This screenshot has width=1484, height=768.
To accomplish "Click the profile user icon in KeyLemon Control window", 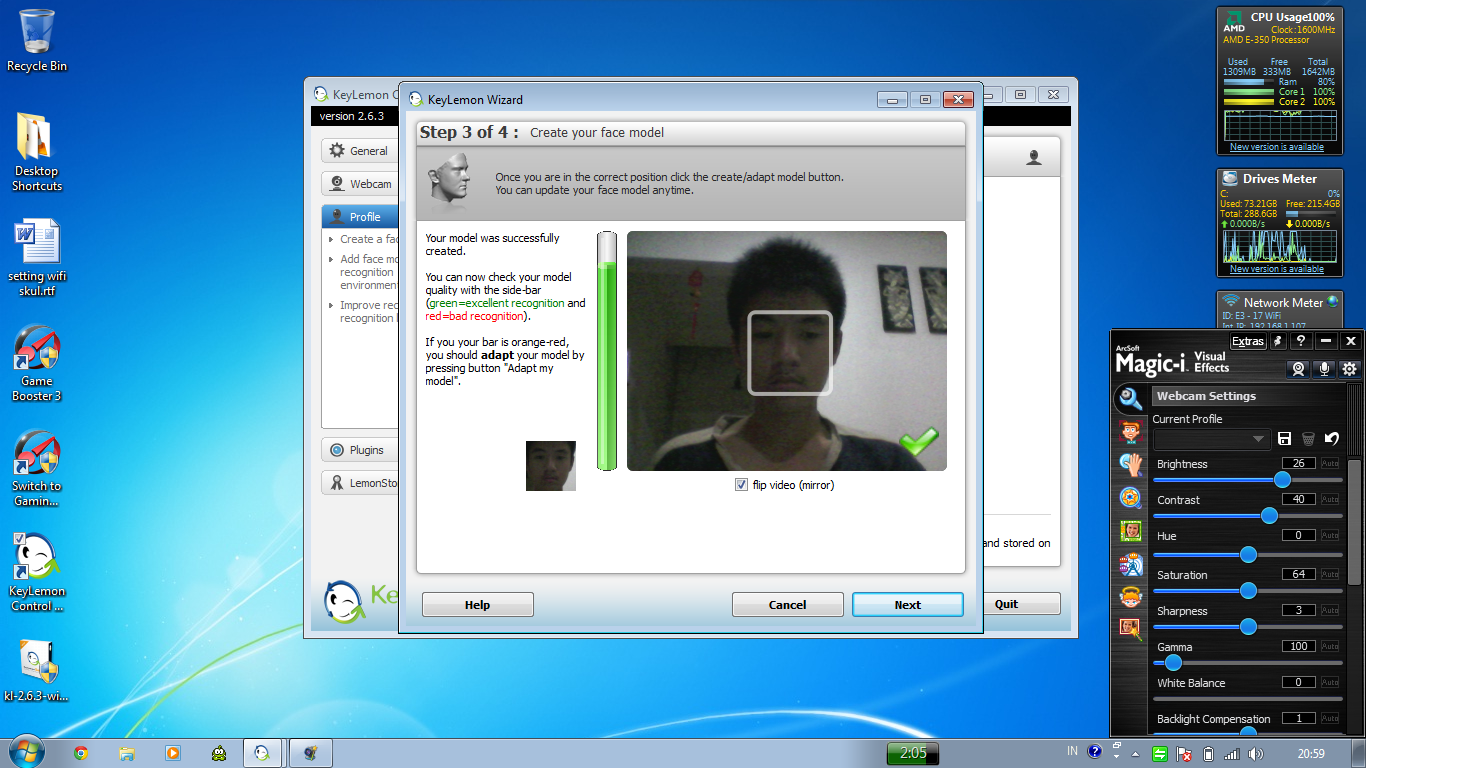I will (x=1034, y=157).
